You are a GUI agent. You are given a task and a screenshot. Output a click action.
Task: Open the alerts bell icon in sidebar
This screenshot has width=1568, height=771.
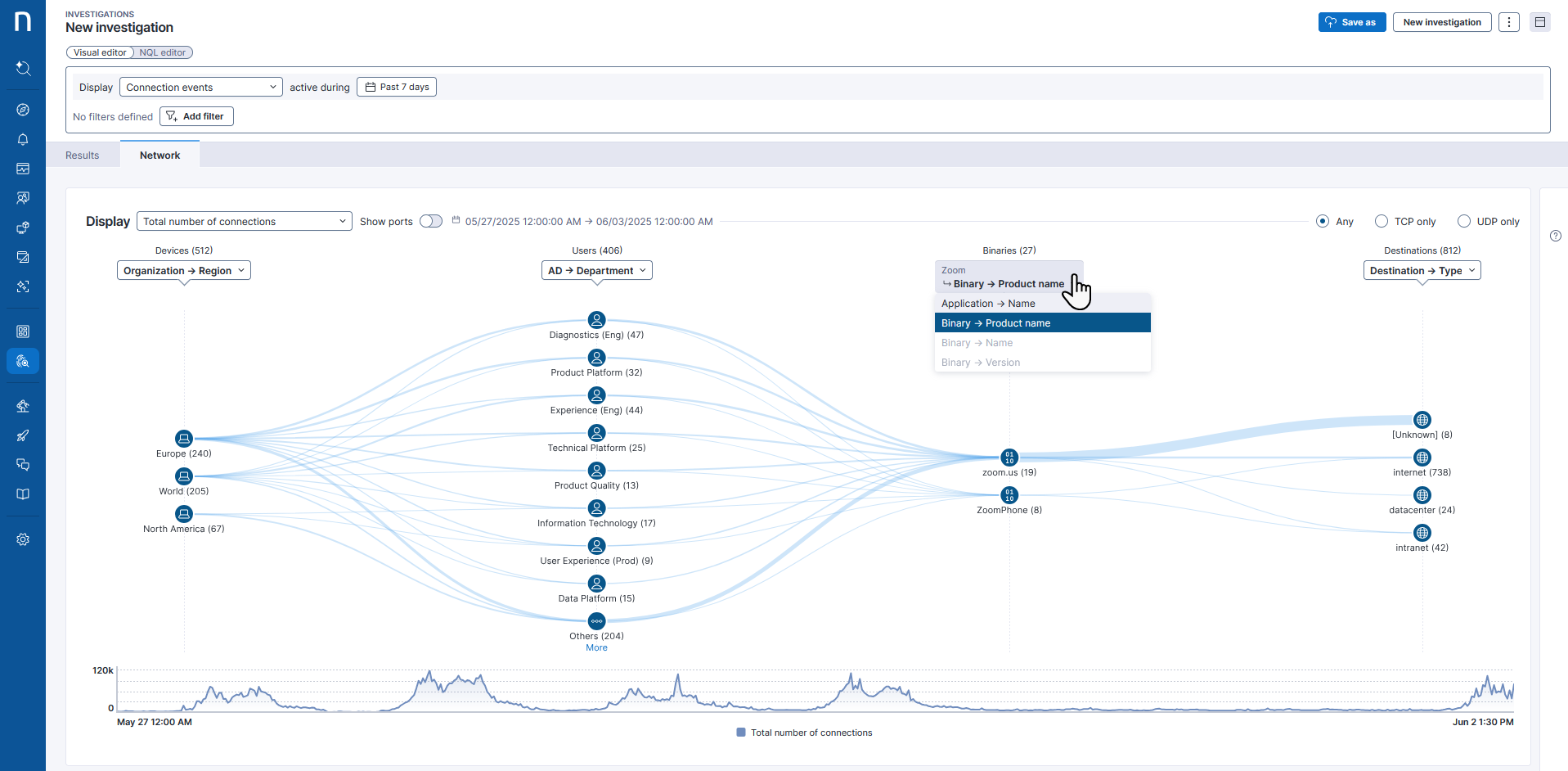[x=23, y=139]
